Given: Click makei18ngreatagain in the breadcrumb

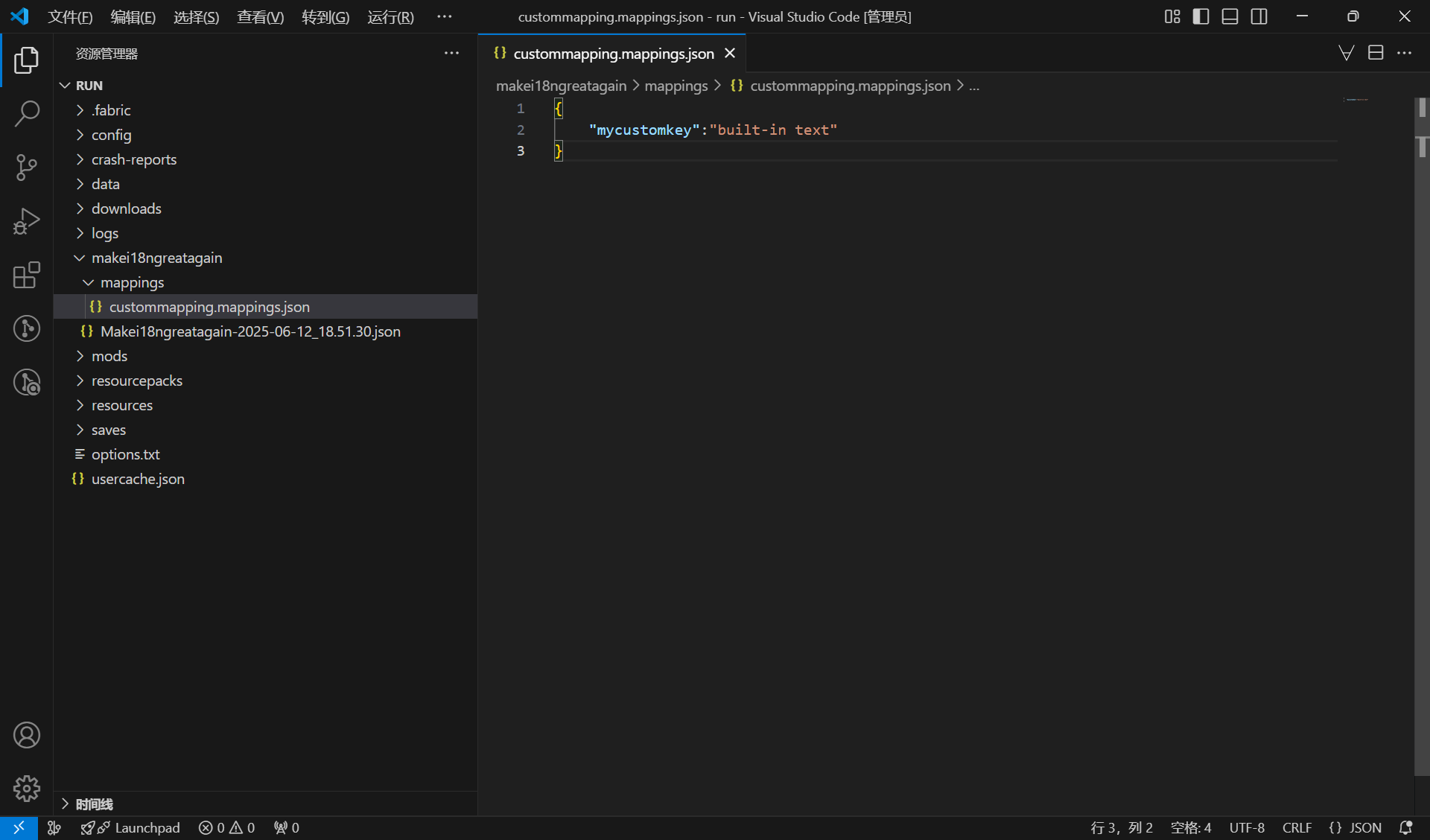Looking at the screenshot, I should point(561,86).
